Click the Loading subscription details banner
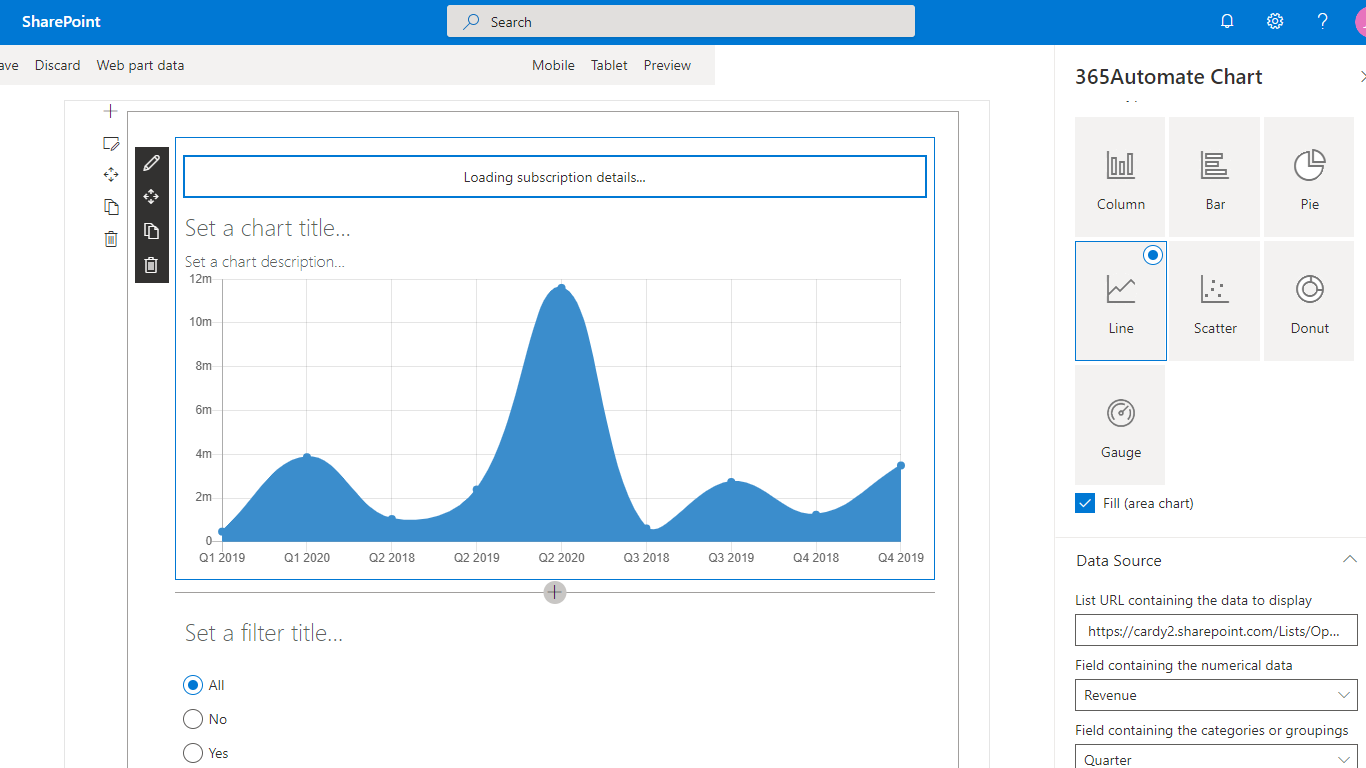Image resolution: width=1366 pixels, height=768 pixels. (555, 177)
